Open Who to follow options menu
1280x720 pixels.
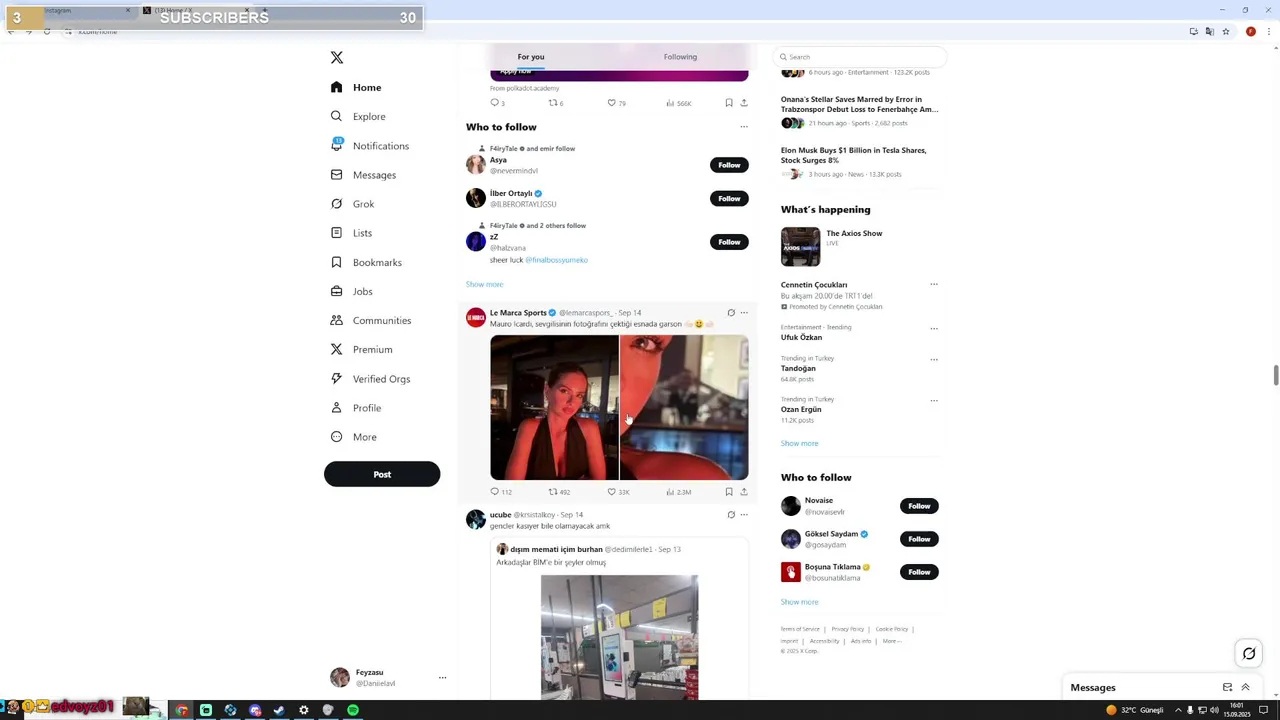coord(743,127)
